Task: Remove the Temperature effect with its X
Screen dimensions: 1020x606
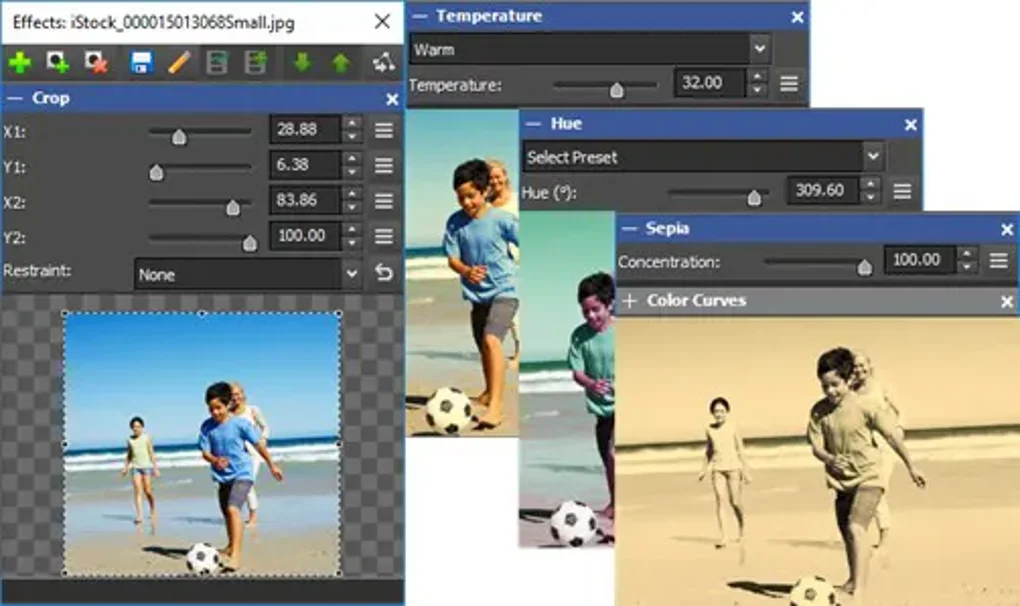Action: click(x=798, y=18)
